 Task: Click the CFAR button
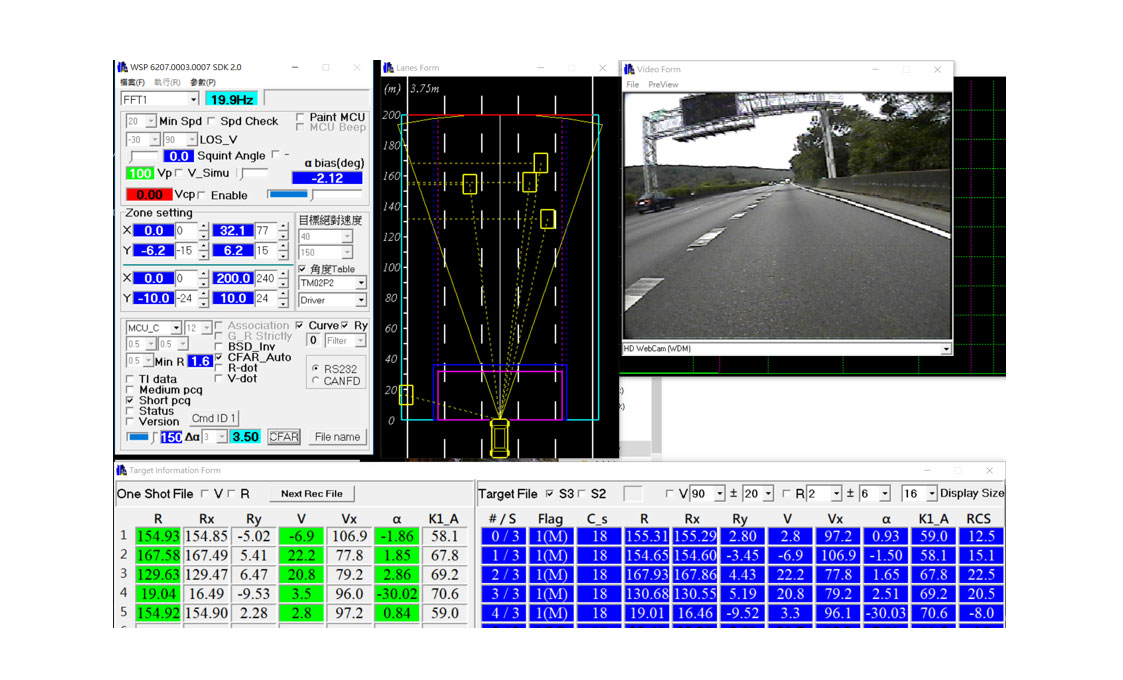[x=284, y=437]
